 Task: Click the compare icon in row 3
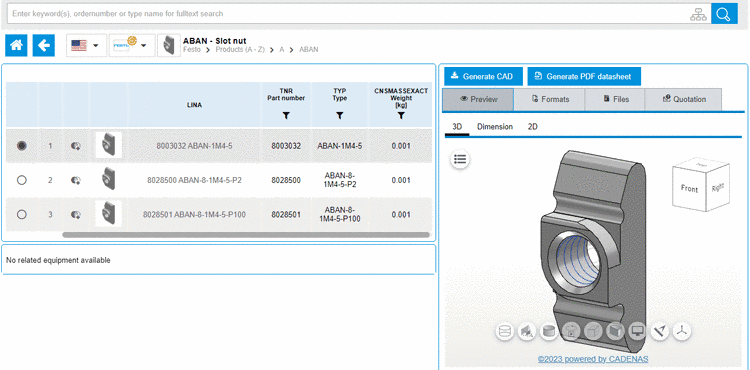click(x=76, y=215)
